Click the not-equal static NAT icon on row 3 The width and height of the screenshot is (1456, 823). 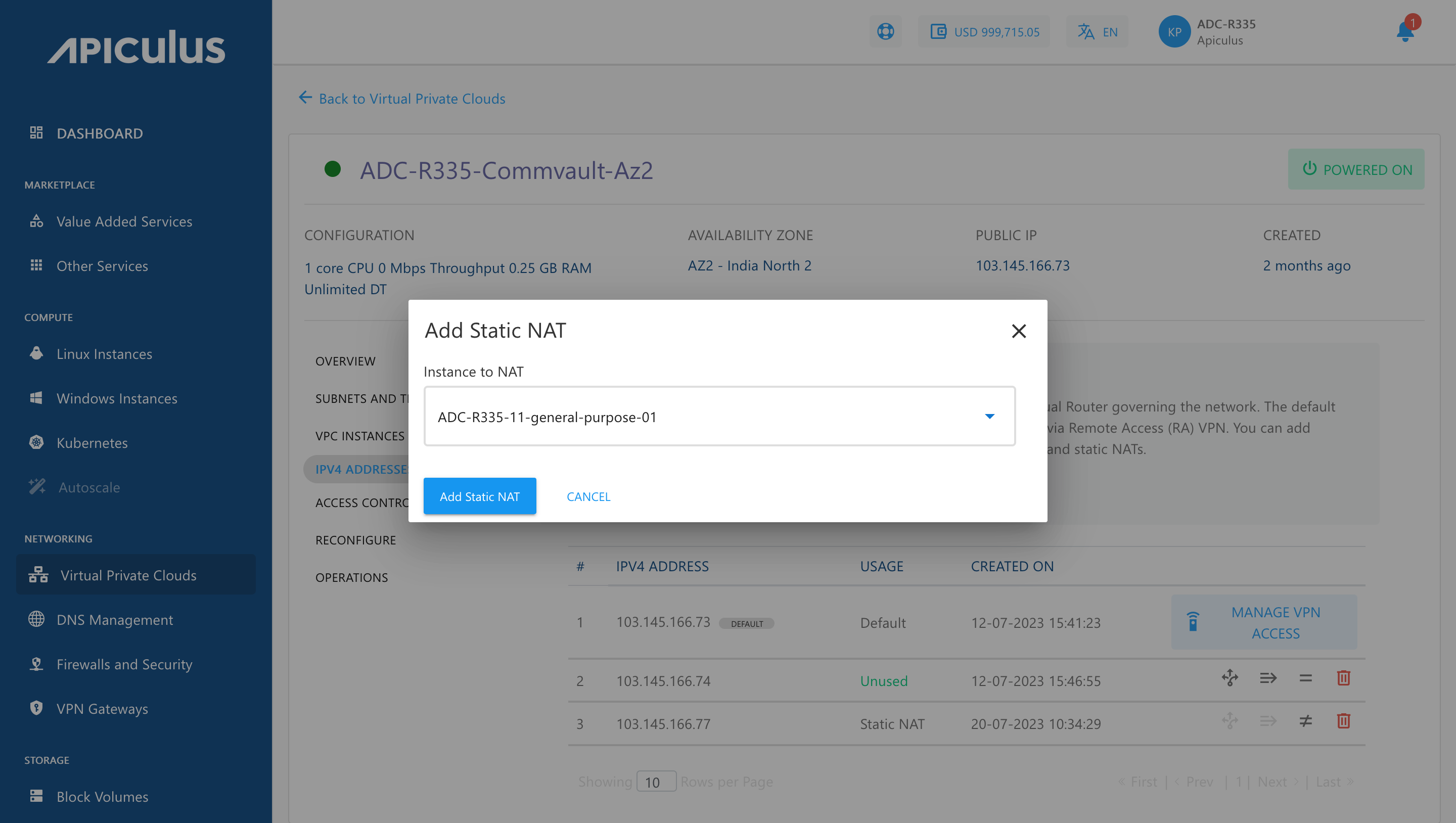pos(1306,722)
